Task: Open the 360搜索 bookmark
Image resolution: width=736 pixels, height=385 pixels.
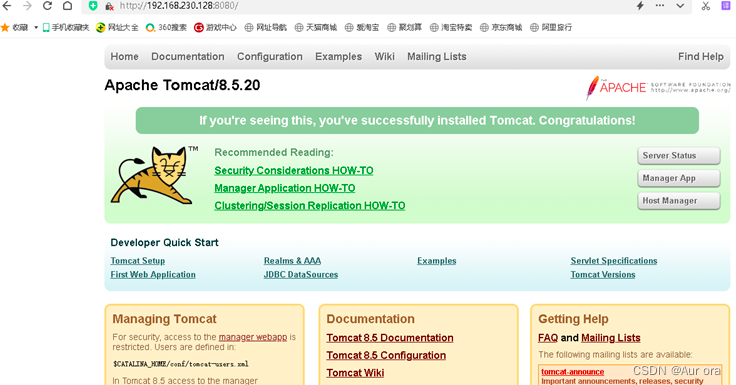Action: (x=166, y=27)
